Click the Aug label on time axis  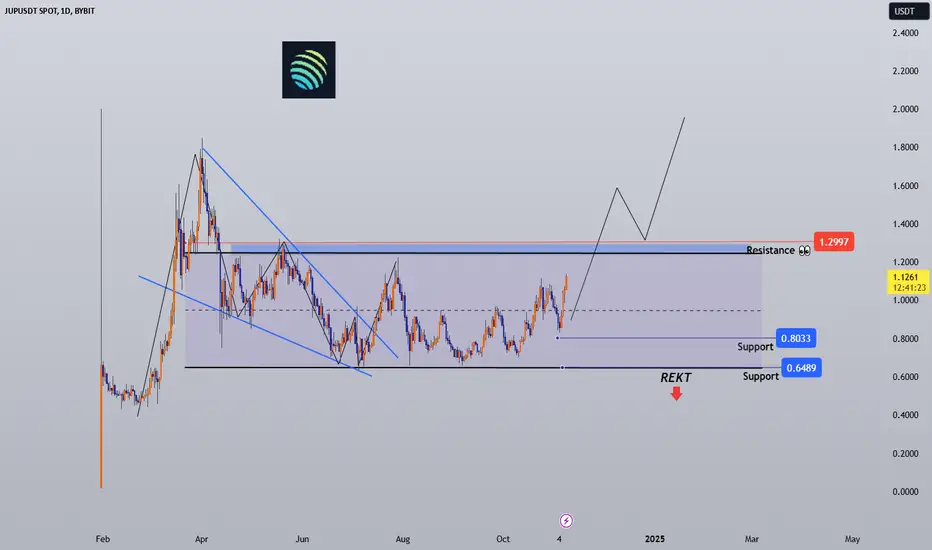[402, 539]
